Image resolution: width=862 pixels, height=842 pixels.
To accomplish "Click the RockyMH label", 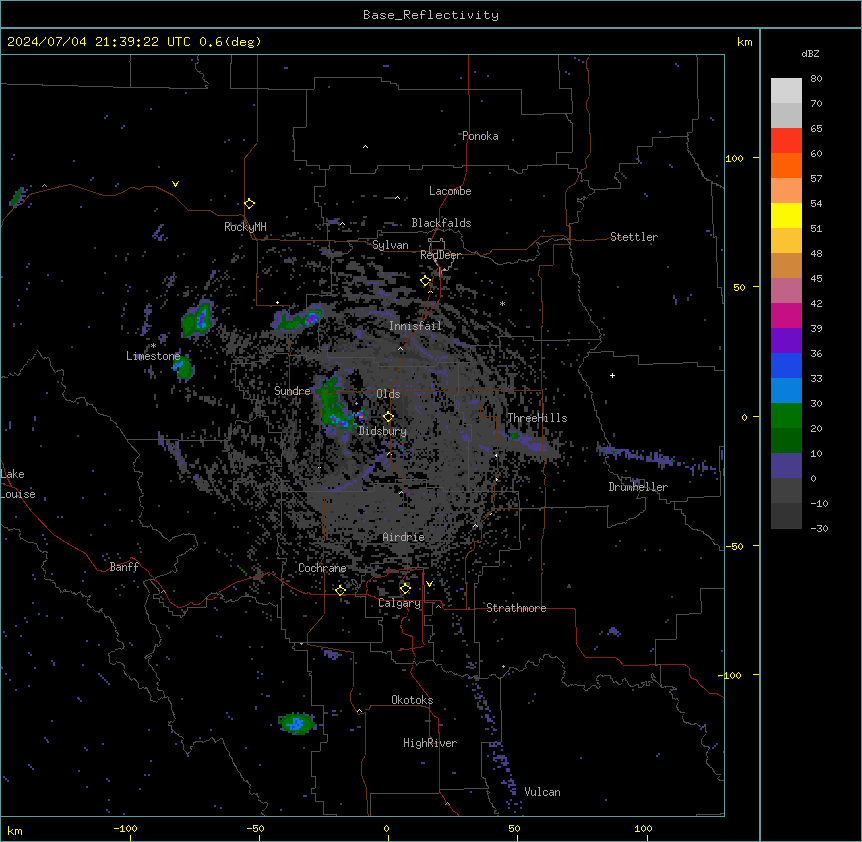I will pyautogui.click(x=245, y=226).
